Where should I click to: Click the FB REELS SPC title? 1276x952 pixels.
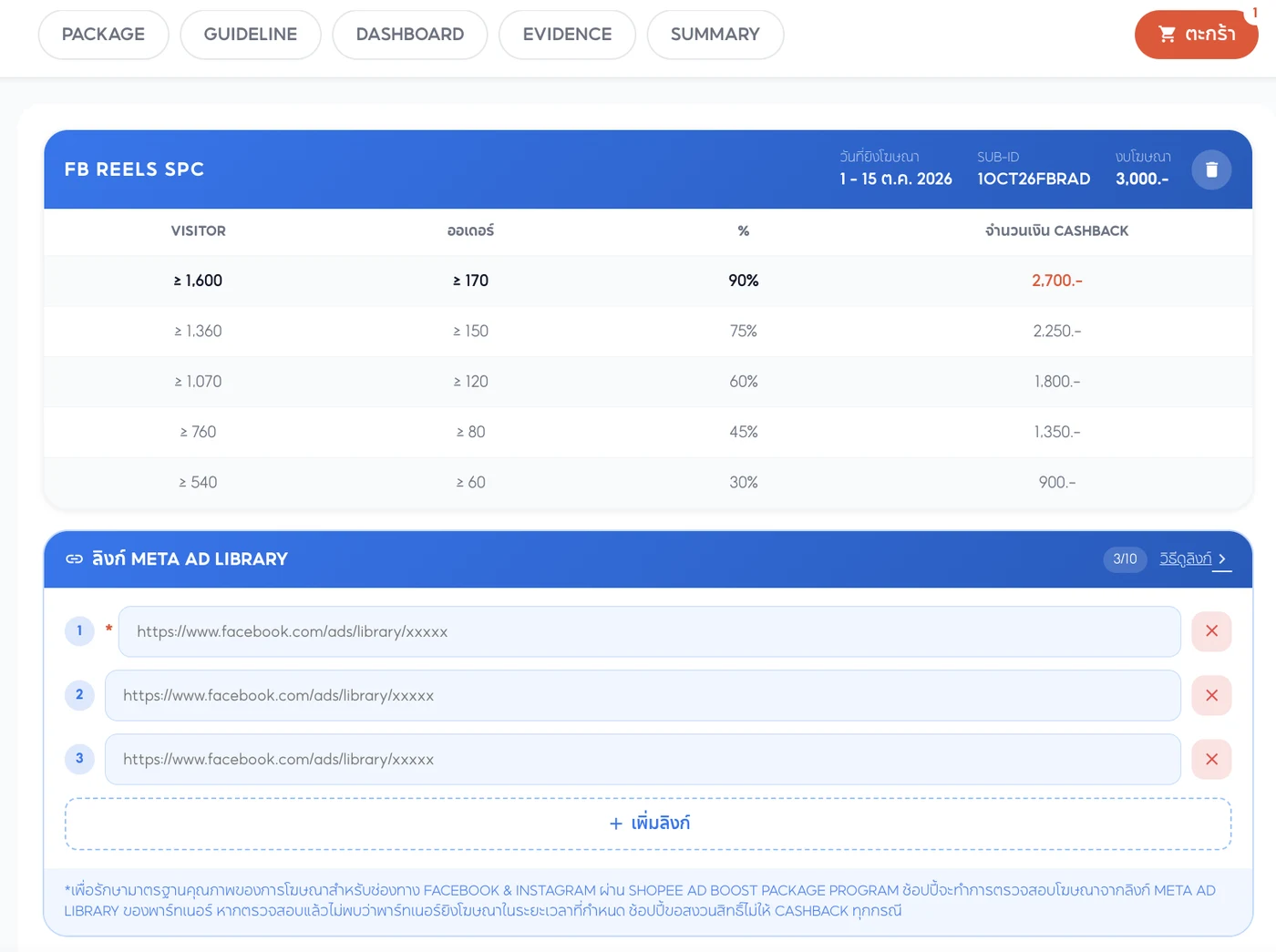pyautogui.click(x=134, y=169)
